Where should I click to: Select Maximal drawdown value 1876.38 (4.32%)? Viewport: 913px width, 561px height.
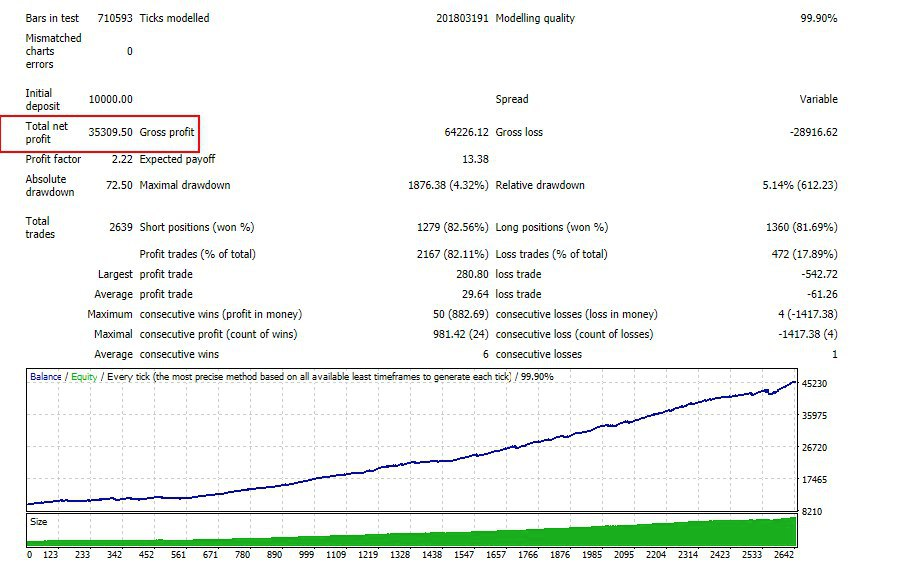(x=448, y=185)
